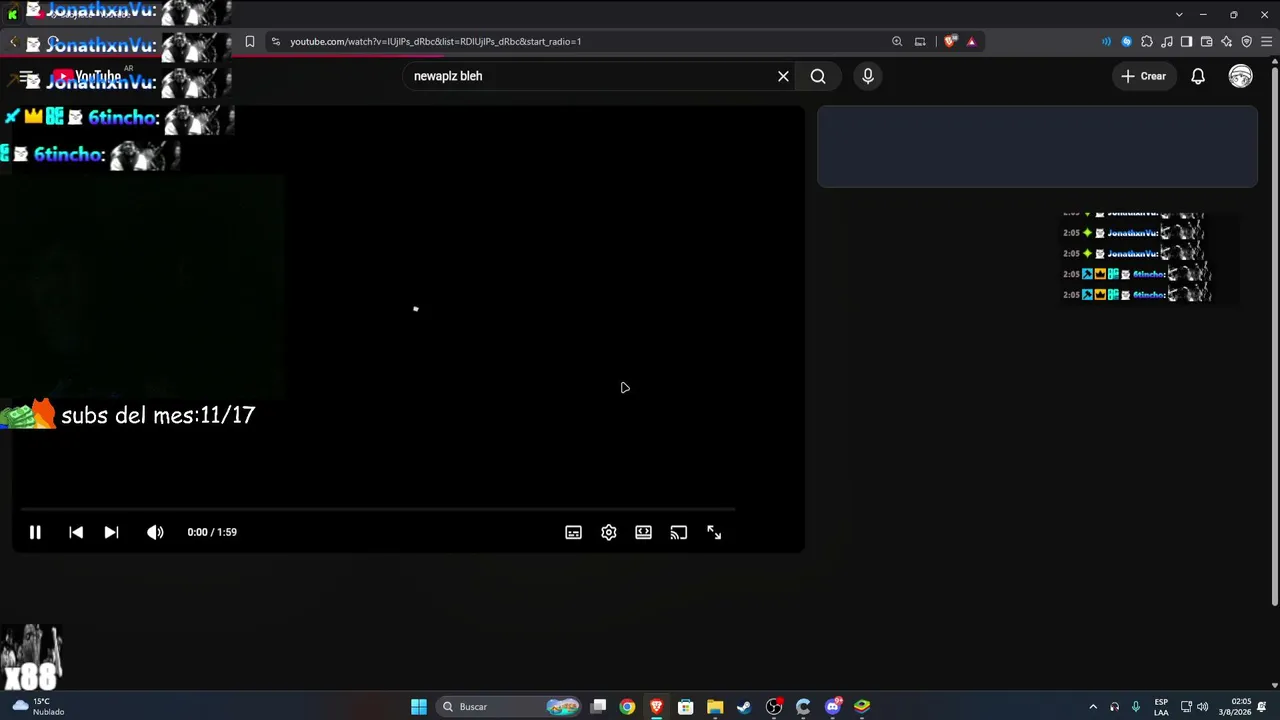Toggle the browser sidebar panel
Viewport: 1280px width, 720px height.
(1186, 42)
